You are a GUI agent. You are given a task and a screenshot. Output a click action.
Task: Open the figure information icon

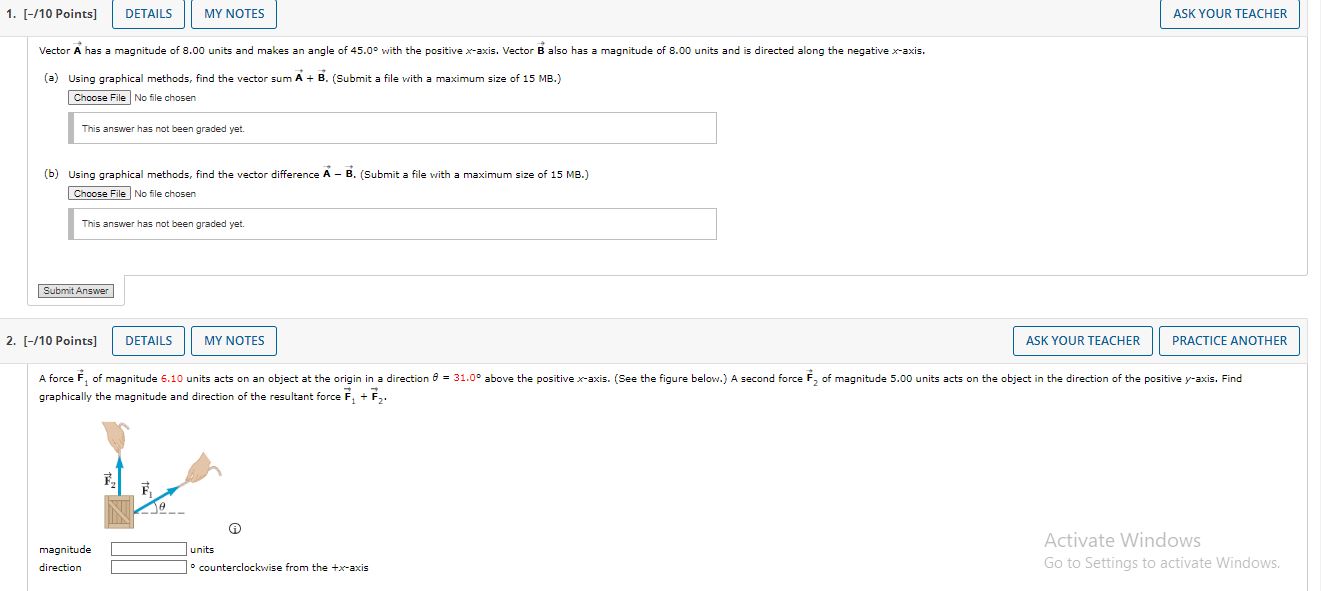coord(235,528)
